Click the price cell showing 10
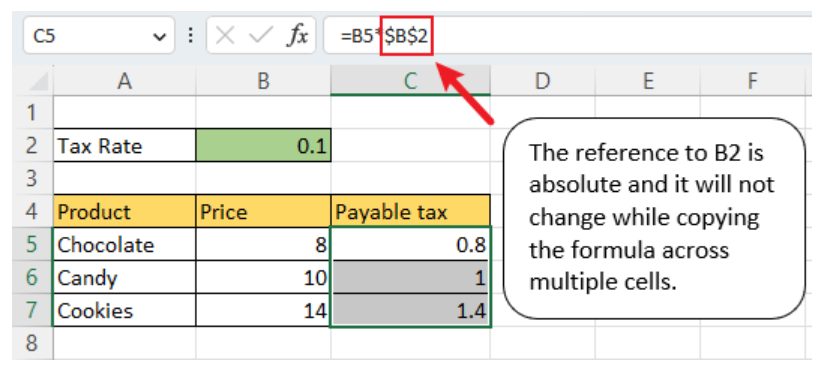Viewport: 820px width, 384px height. tap(263, 277)
